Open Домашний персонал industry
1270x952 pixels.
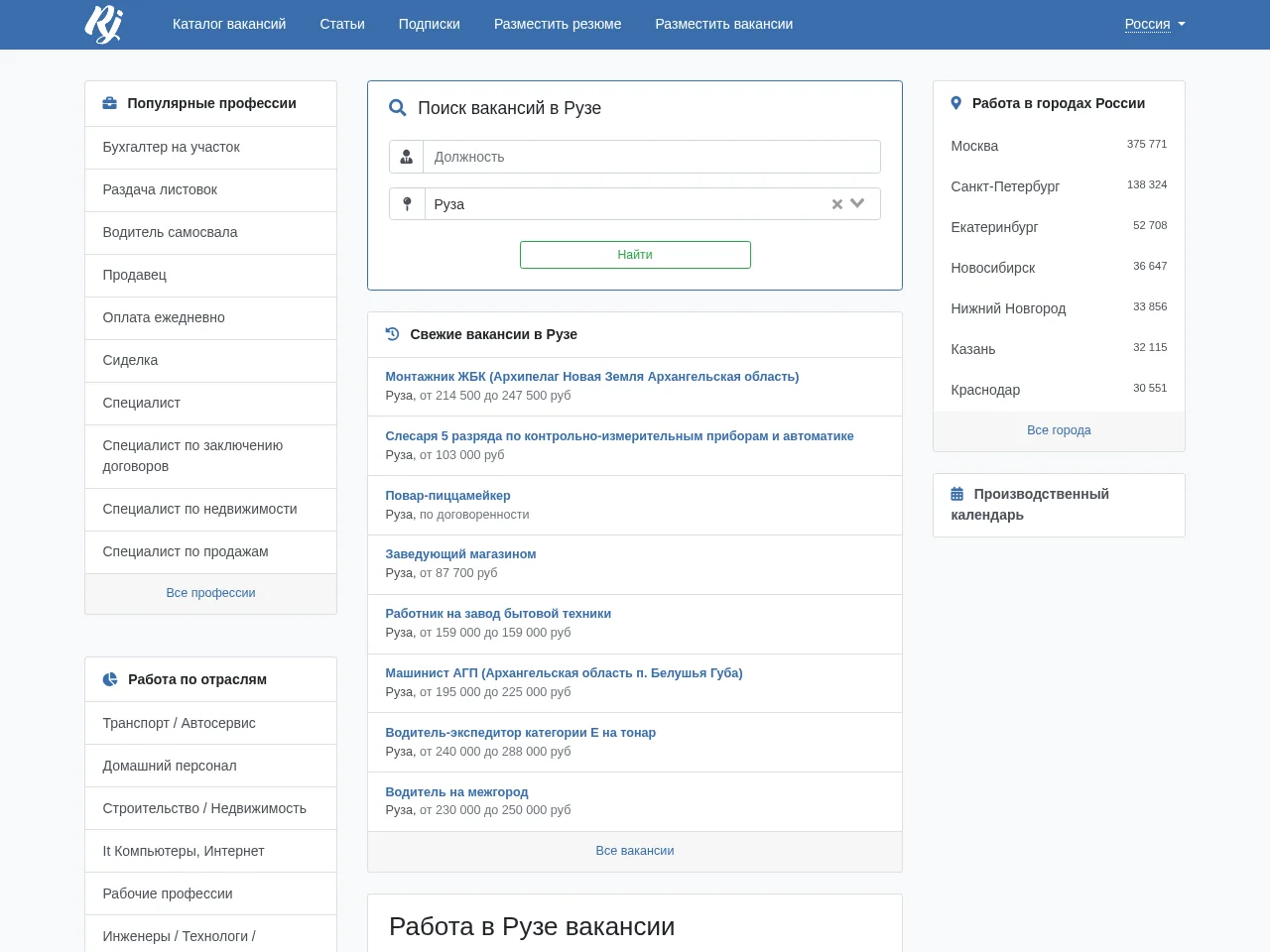[210, 766]
